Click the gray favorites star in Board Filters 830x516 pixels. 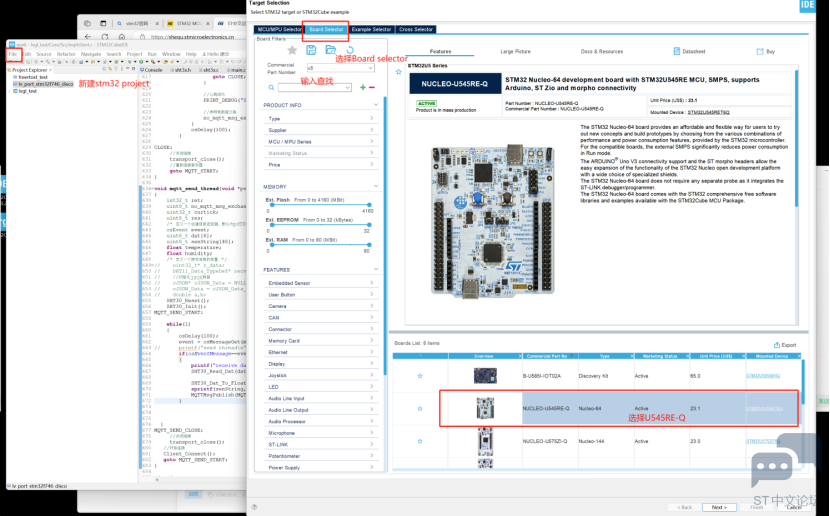[292, 50]
